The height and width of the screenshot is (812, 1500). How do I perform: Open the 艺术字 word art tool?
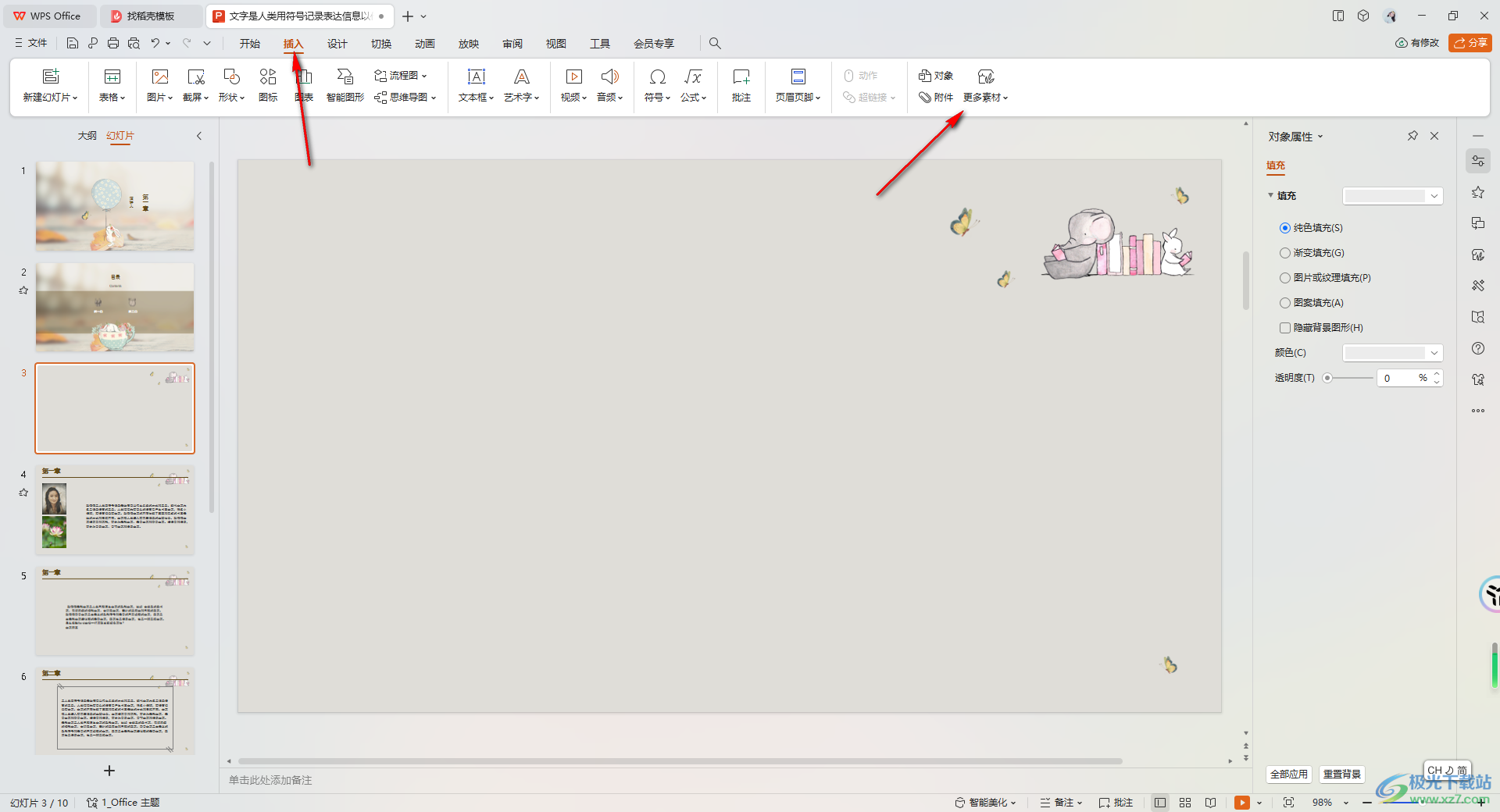[522, 85]
